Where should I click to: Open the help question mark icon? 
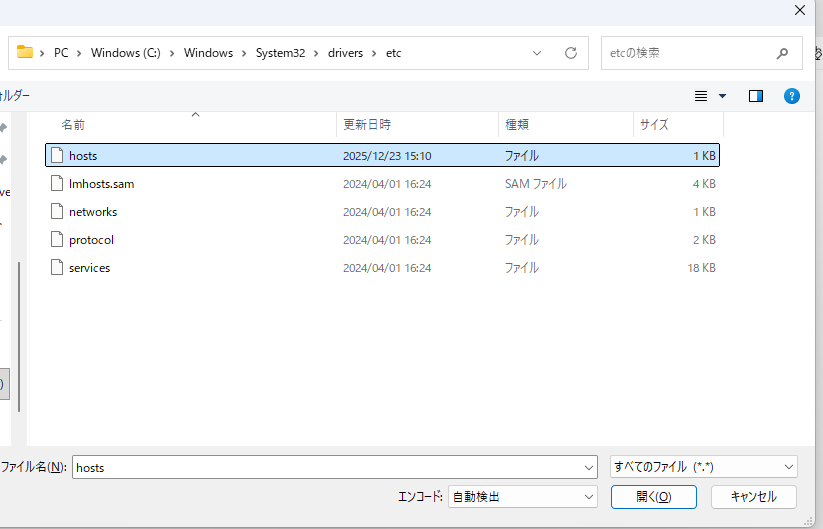[791, 96]
